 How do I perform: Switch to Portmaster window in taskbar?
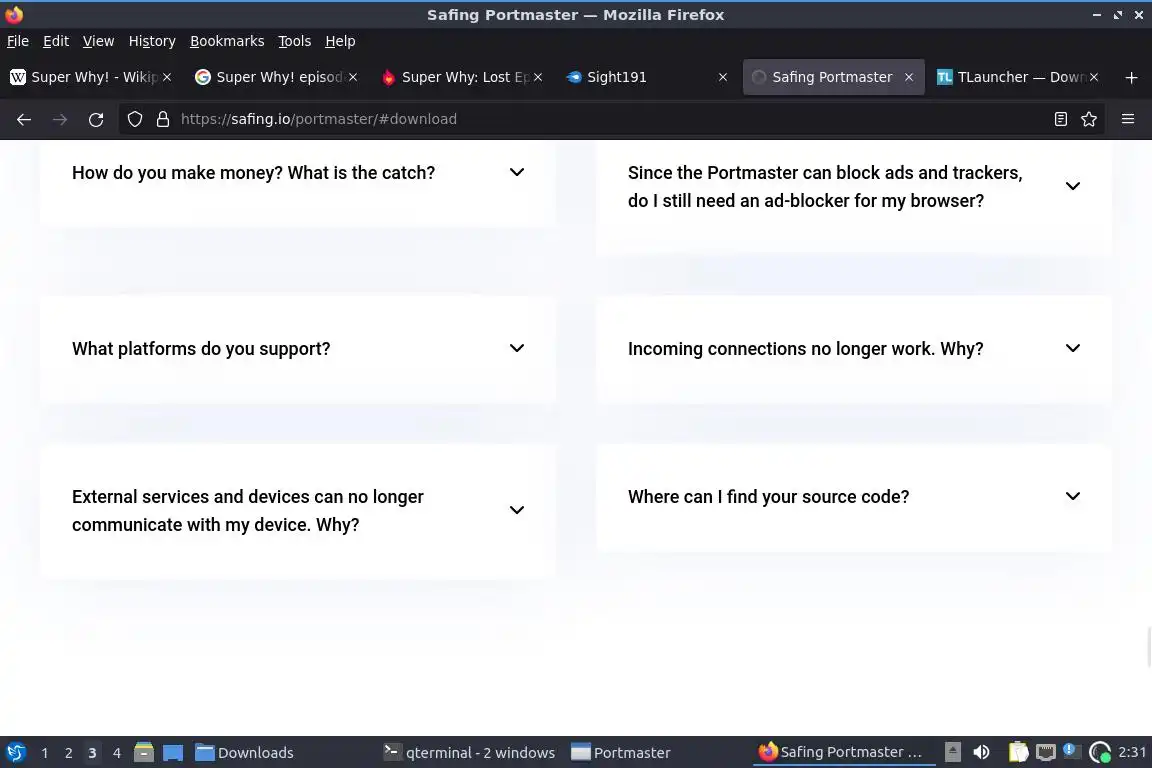pyautogui.click(x=621, y=753)
